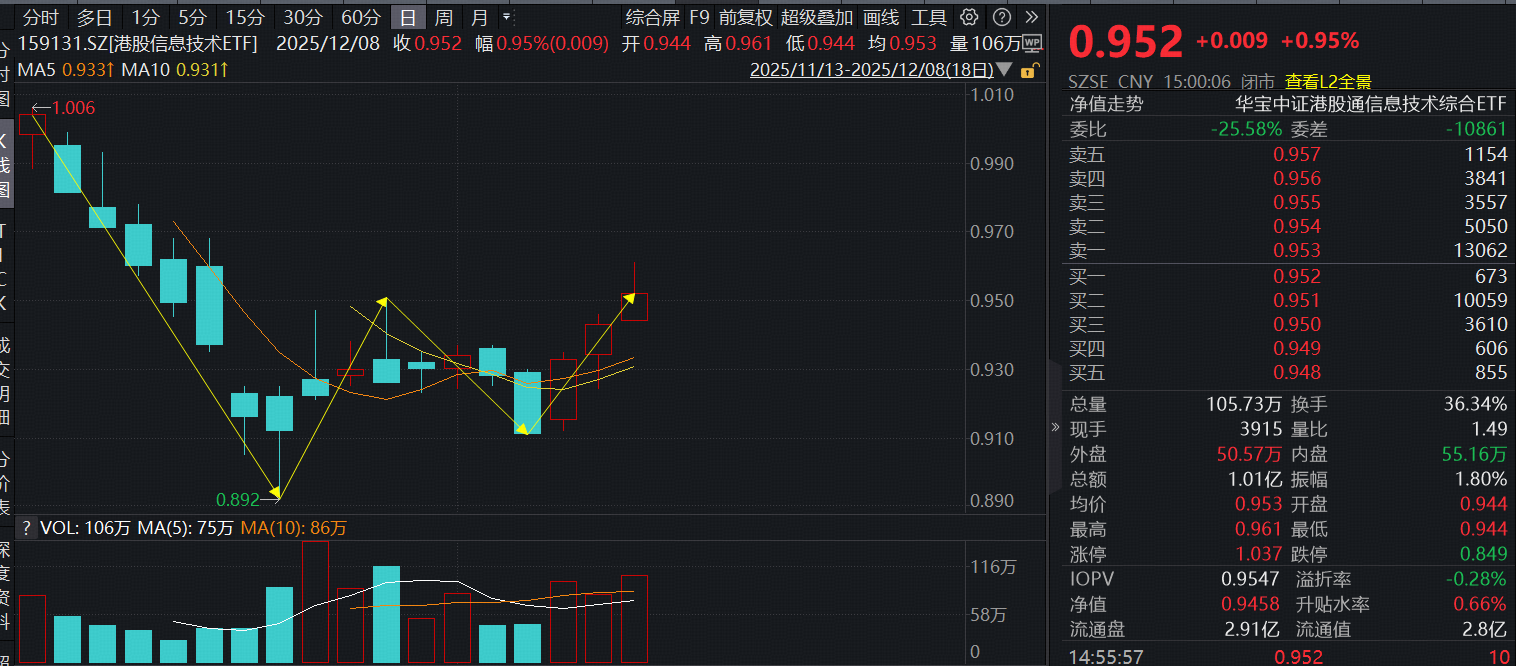Select the 周 weekly period tab
Viewport: 1516px width, 666px height.
(444, 17)
